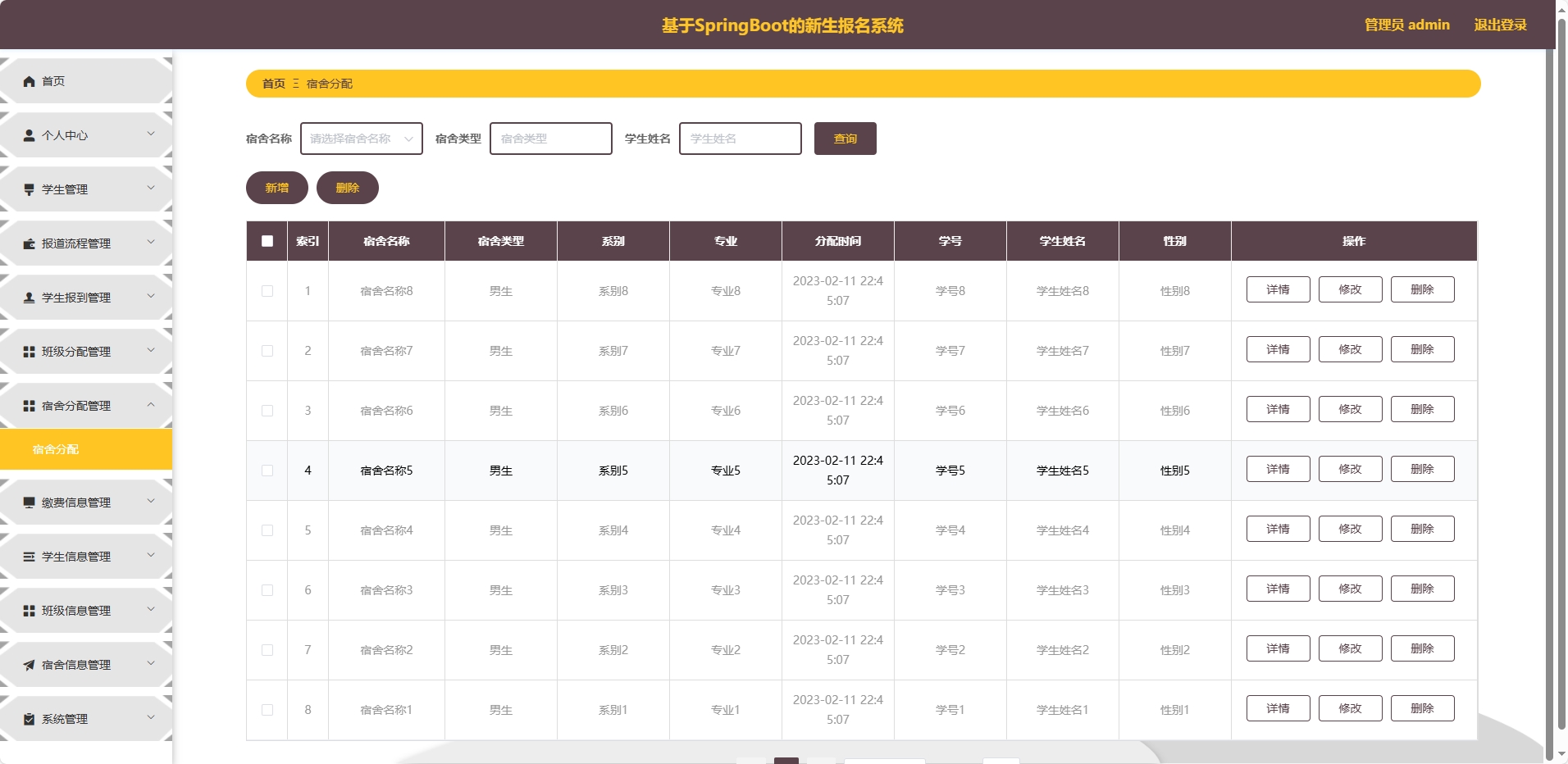Check the row for 宿舍名称6

(x=267, y=411)
